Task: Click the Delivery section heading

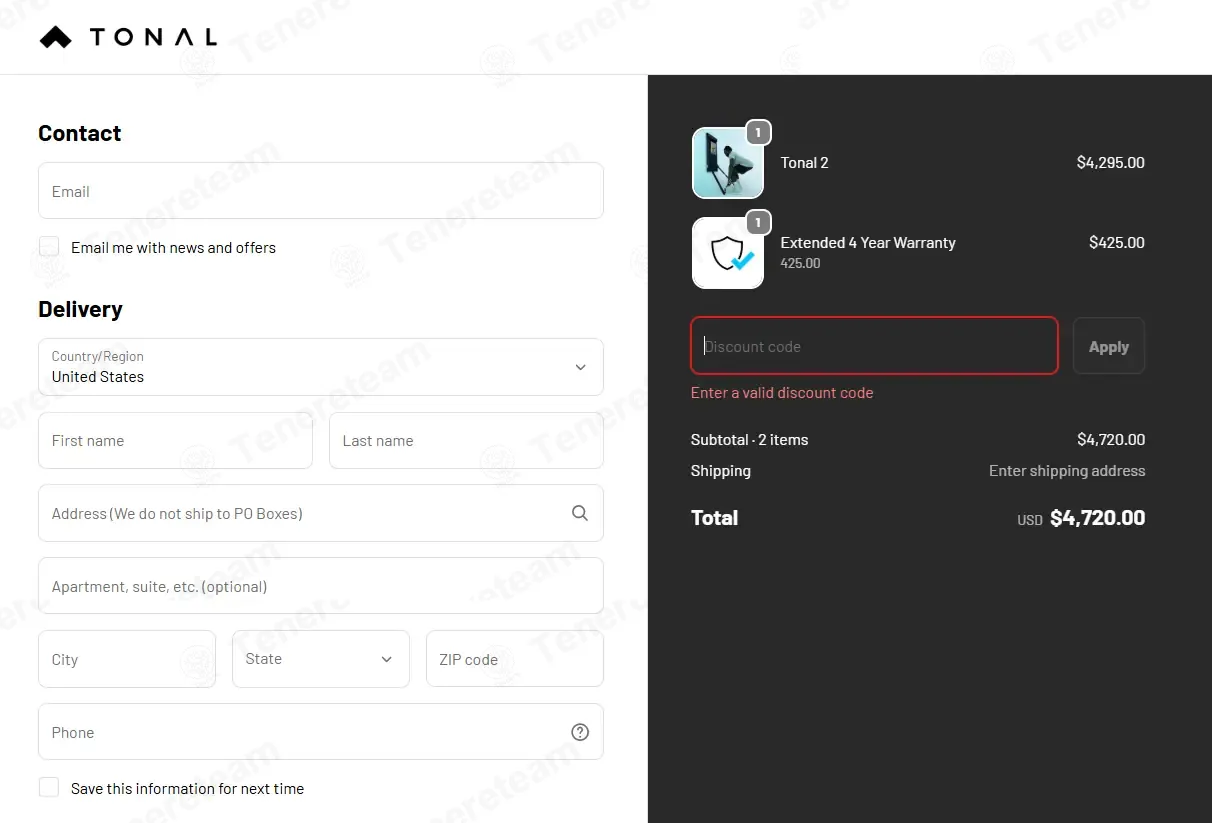Action: (x=80, y=310)
